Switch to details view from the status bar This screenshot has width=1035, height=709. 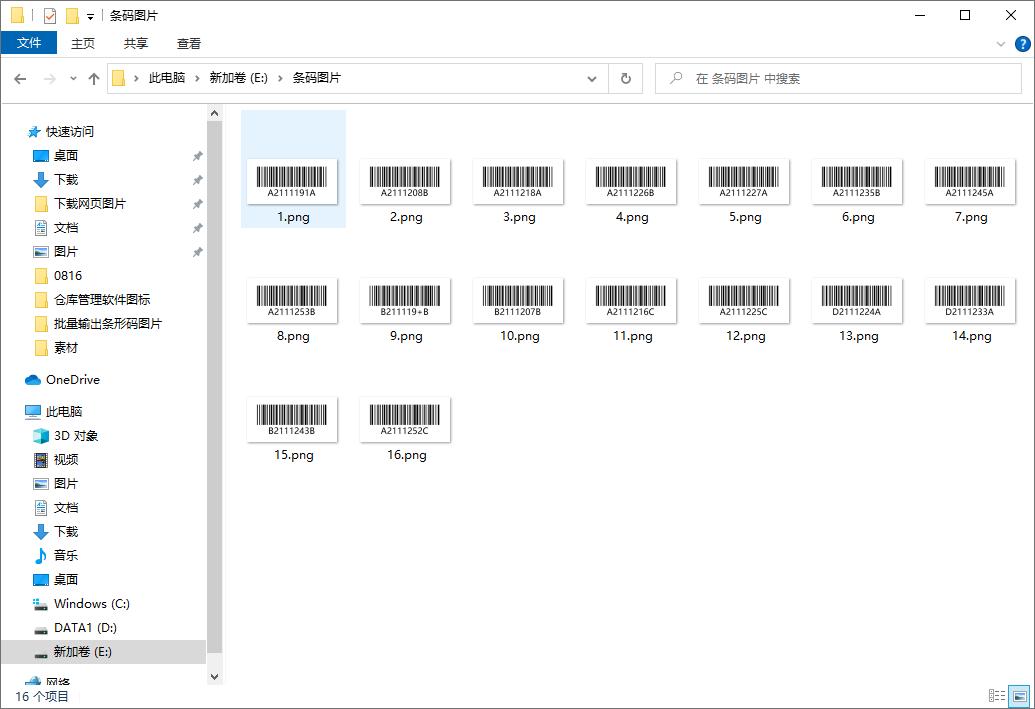[996, 694]
